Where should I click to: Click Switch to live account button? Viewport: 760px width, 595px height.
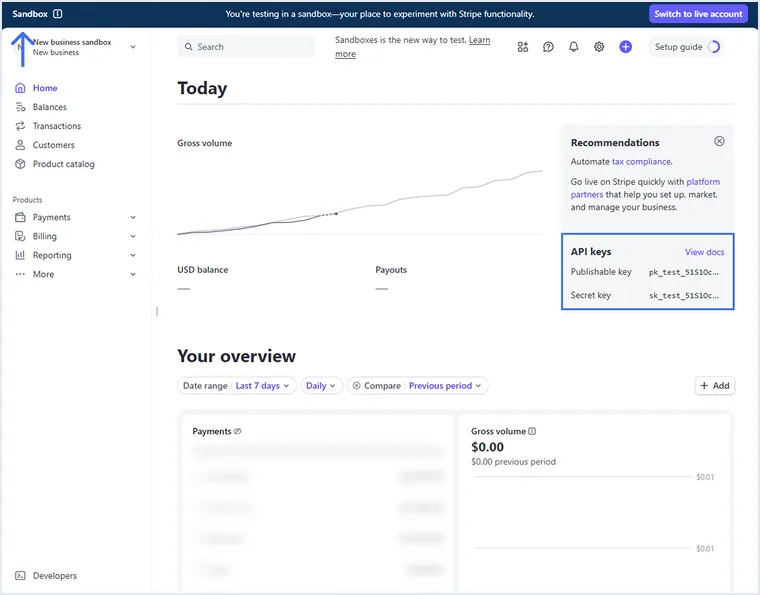(x=698, y=14)
